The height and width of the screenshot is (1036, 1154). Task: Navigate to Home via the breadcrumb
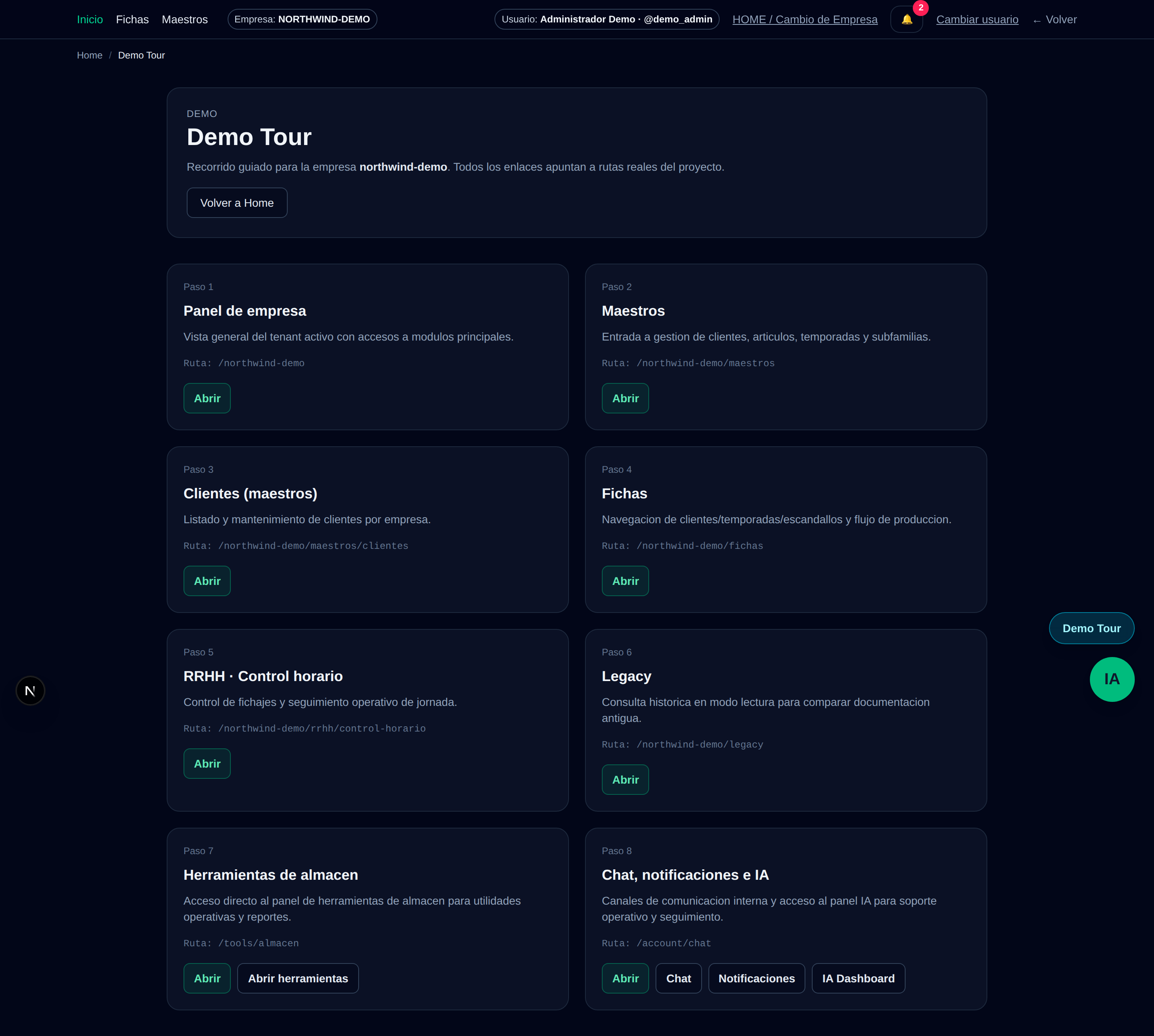(x=89, y=55)
